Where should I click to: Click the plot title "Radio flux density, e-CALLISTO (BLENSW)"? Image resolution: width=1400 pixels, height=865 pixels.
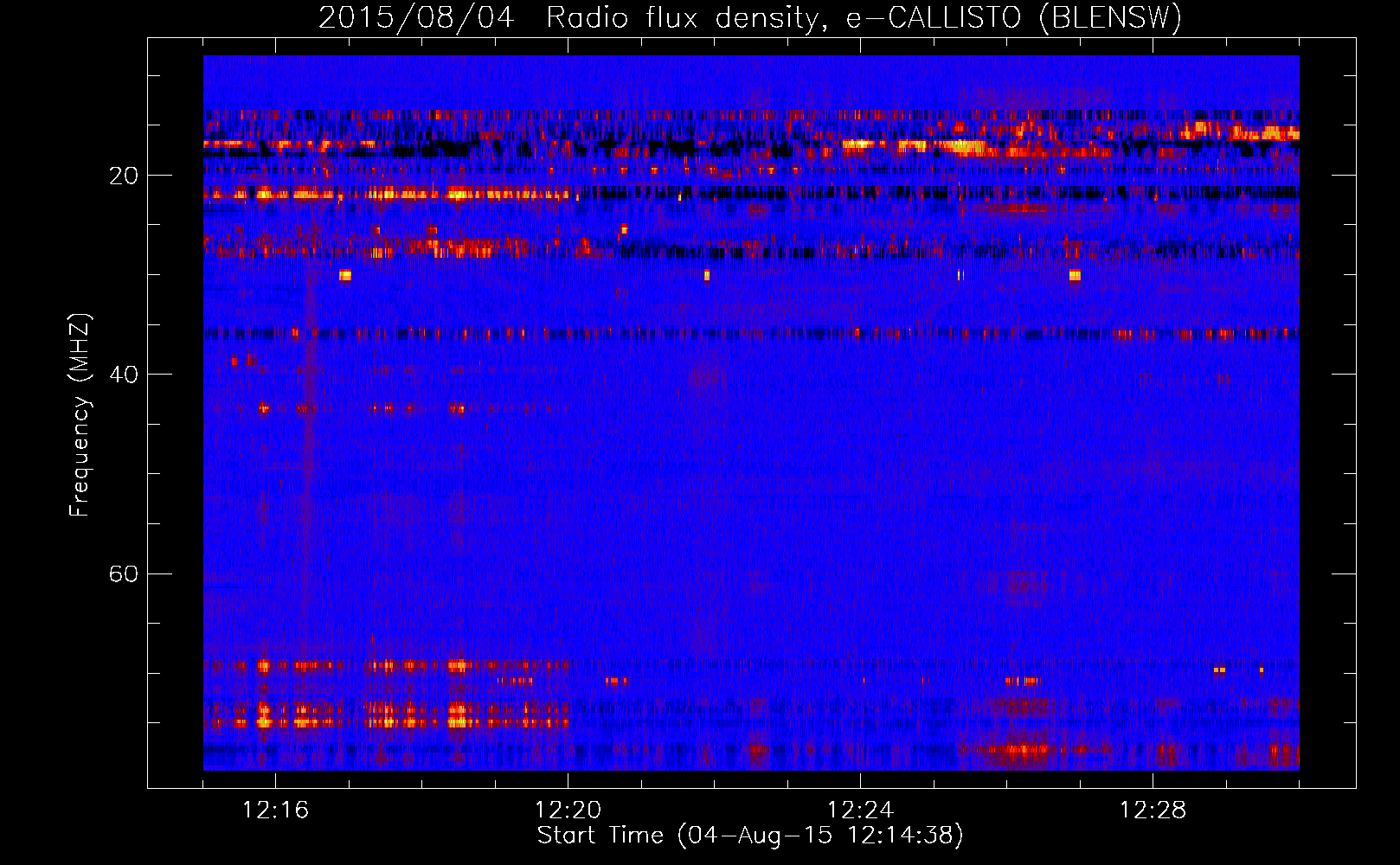pos(864,18)
